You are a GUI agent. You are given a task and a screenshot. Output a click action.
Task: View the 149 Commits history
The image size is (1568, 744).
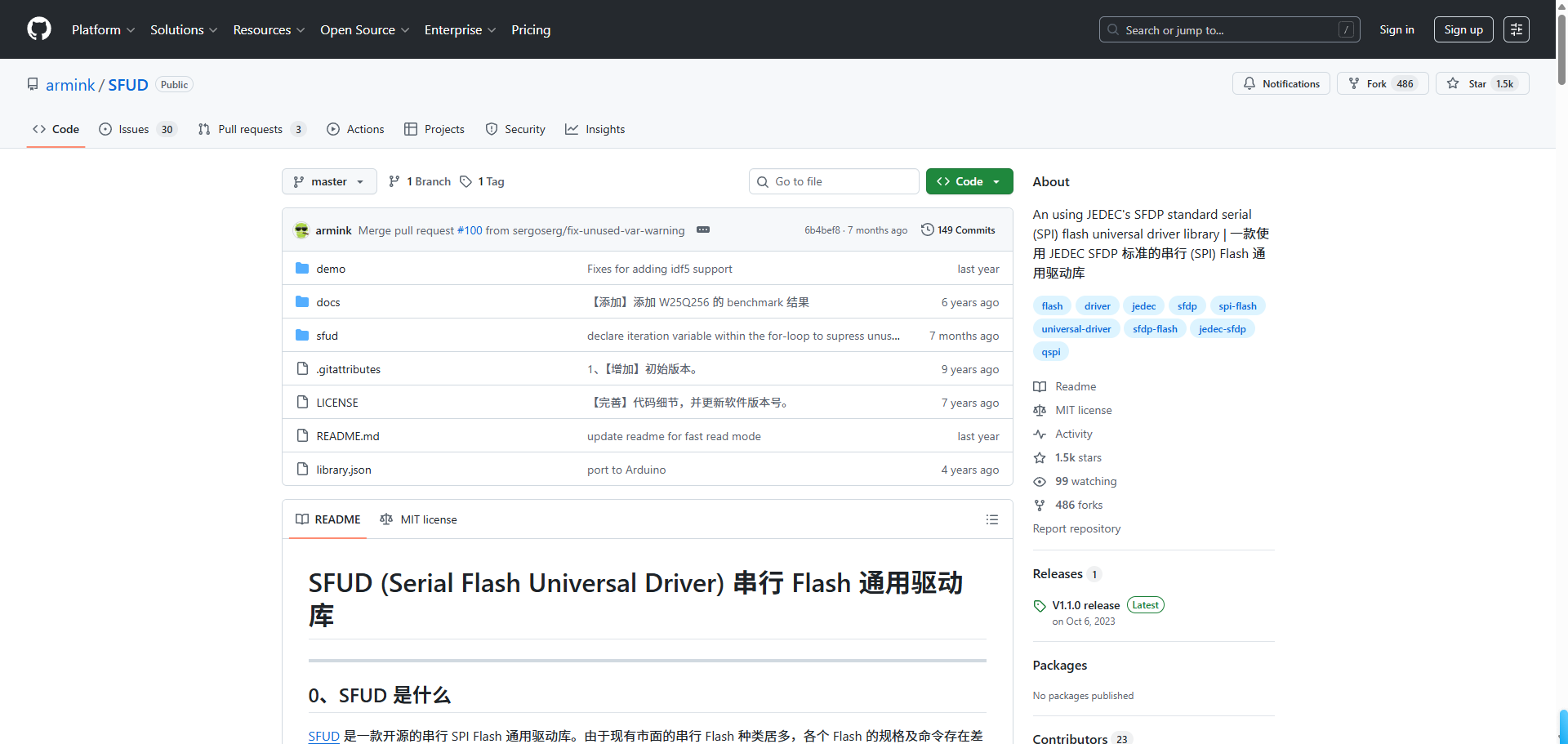click(x=958, y=230)
